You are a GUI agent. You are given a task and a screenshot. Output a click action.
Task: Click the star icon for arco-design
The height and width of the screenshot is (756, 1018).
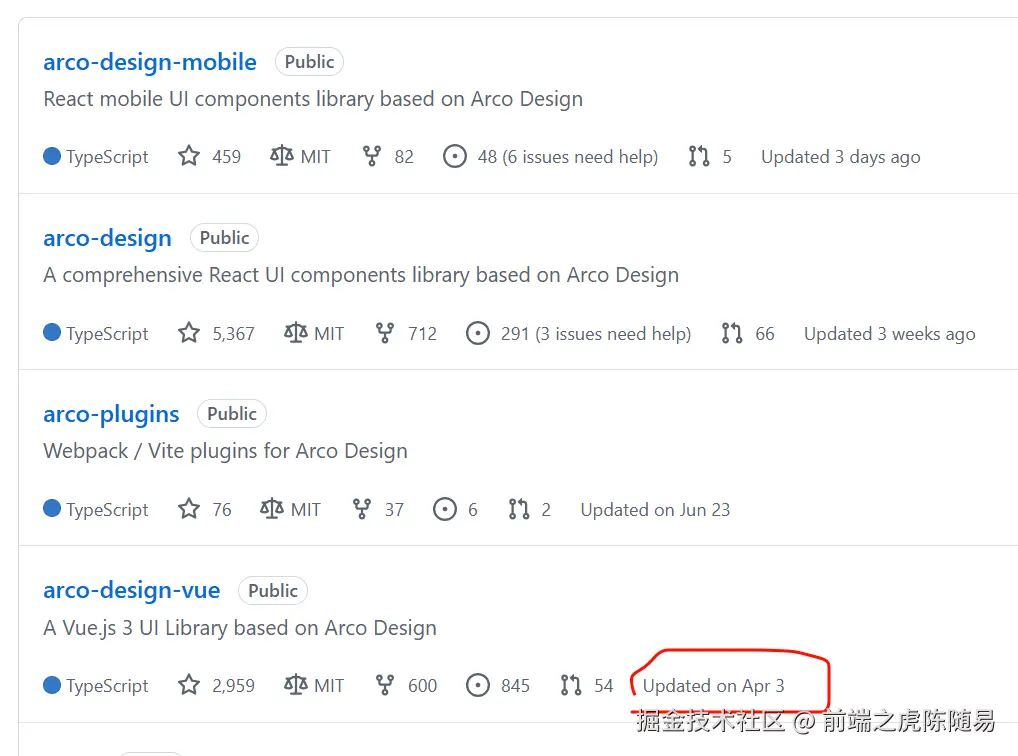click(189, 333)
